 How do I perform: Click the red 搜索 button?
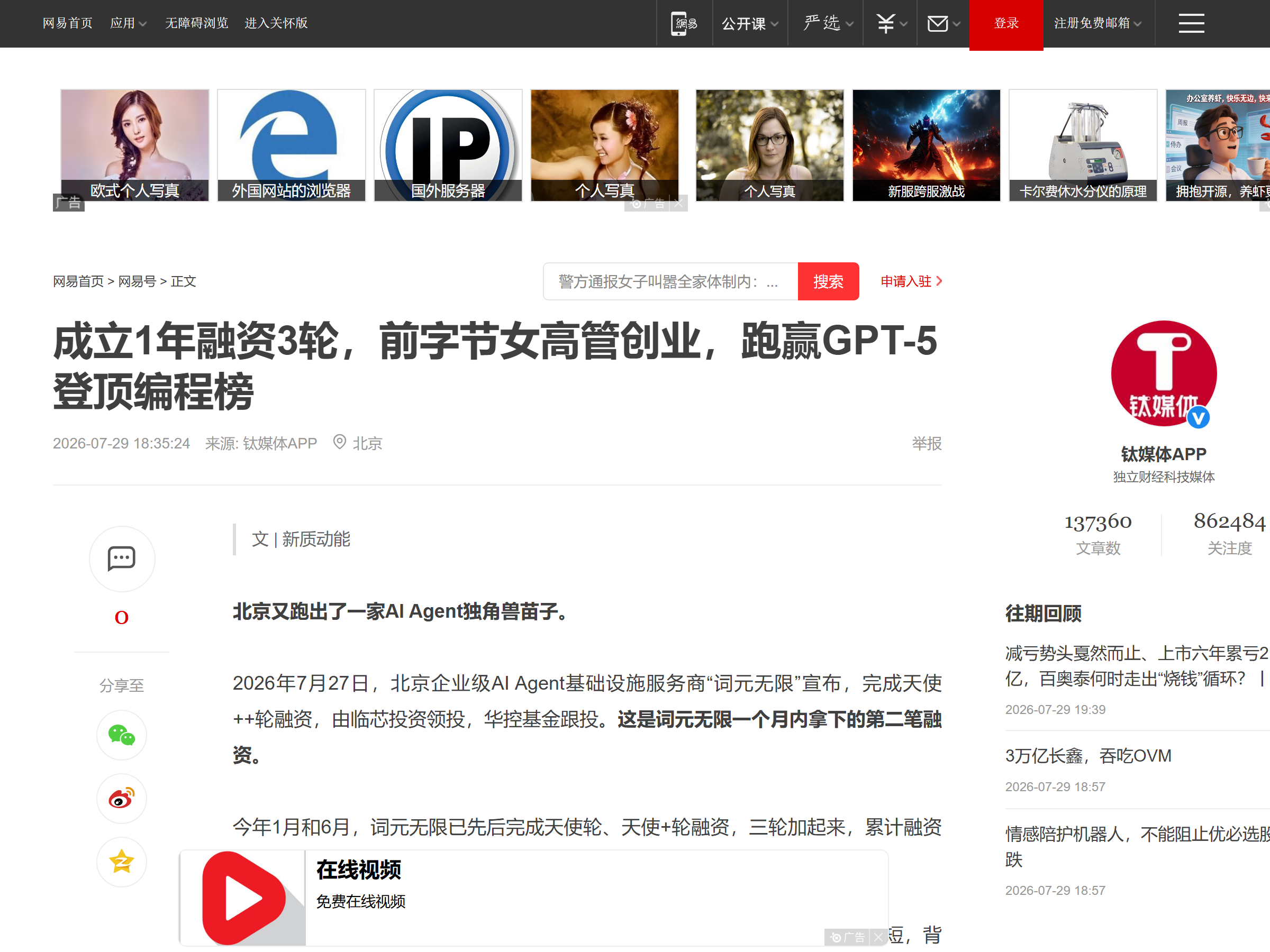(x=828, y=281)
